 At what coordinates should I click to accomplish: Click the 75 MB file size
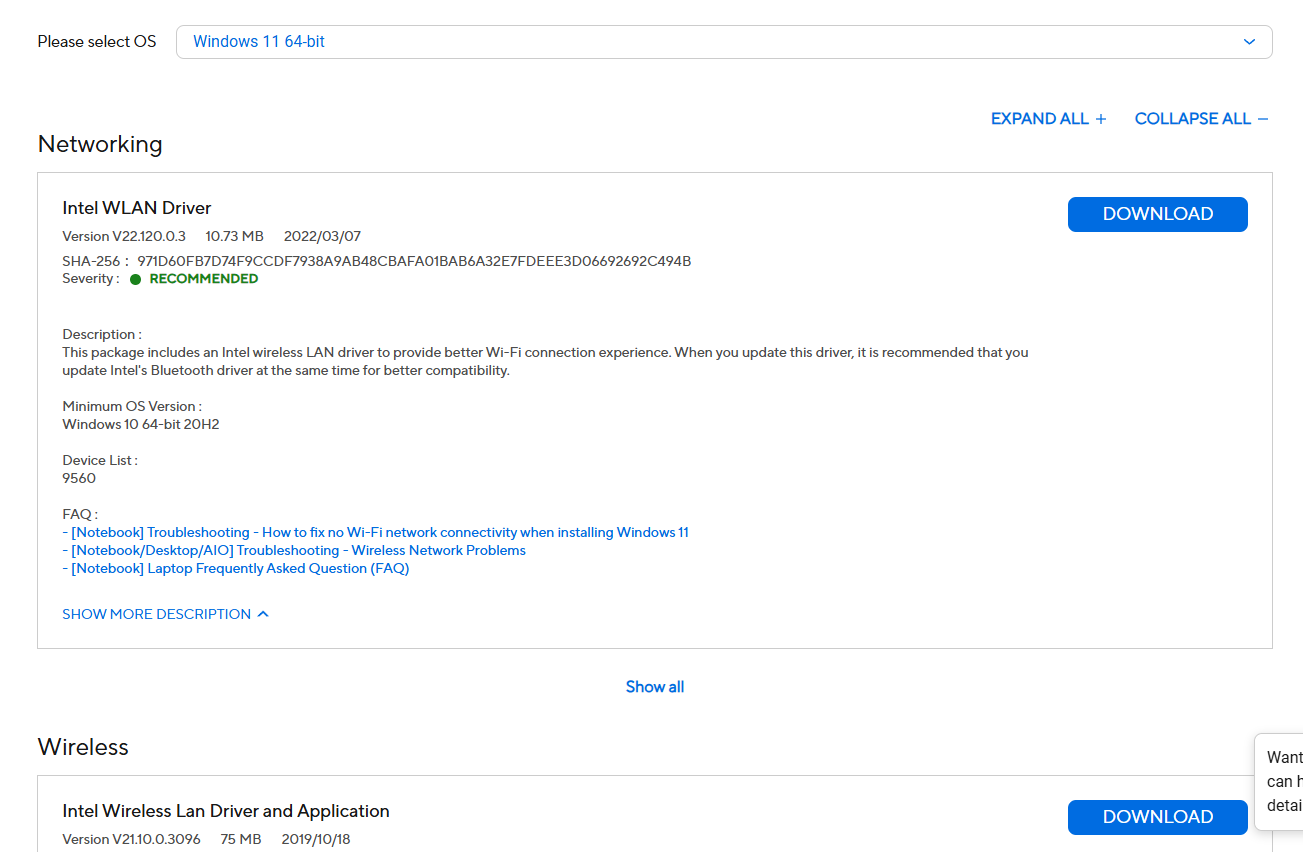[241, 839]
